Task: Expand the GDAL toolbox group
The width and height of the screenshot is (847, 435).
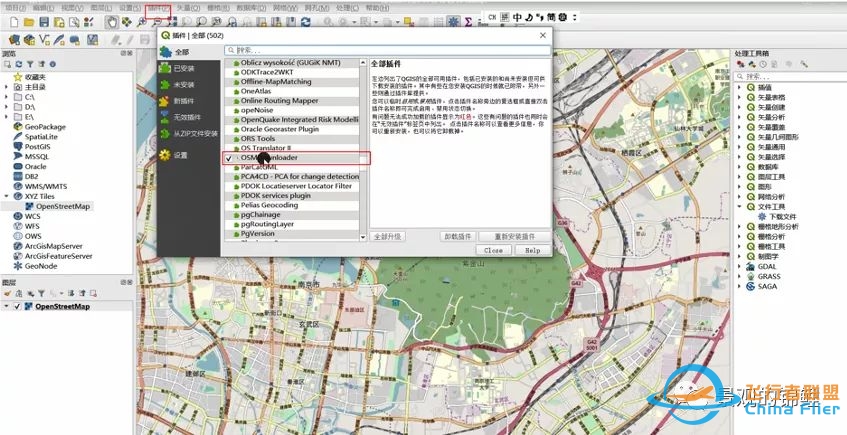Action: (x=740, y=266)
